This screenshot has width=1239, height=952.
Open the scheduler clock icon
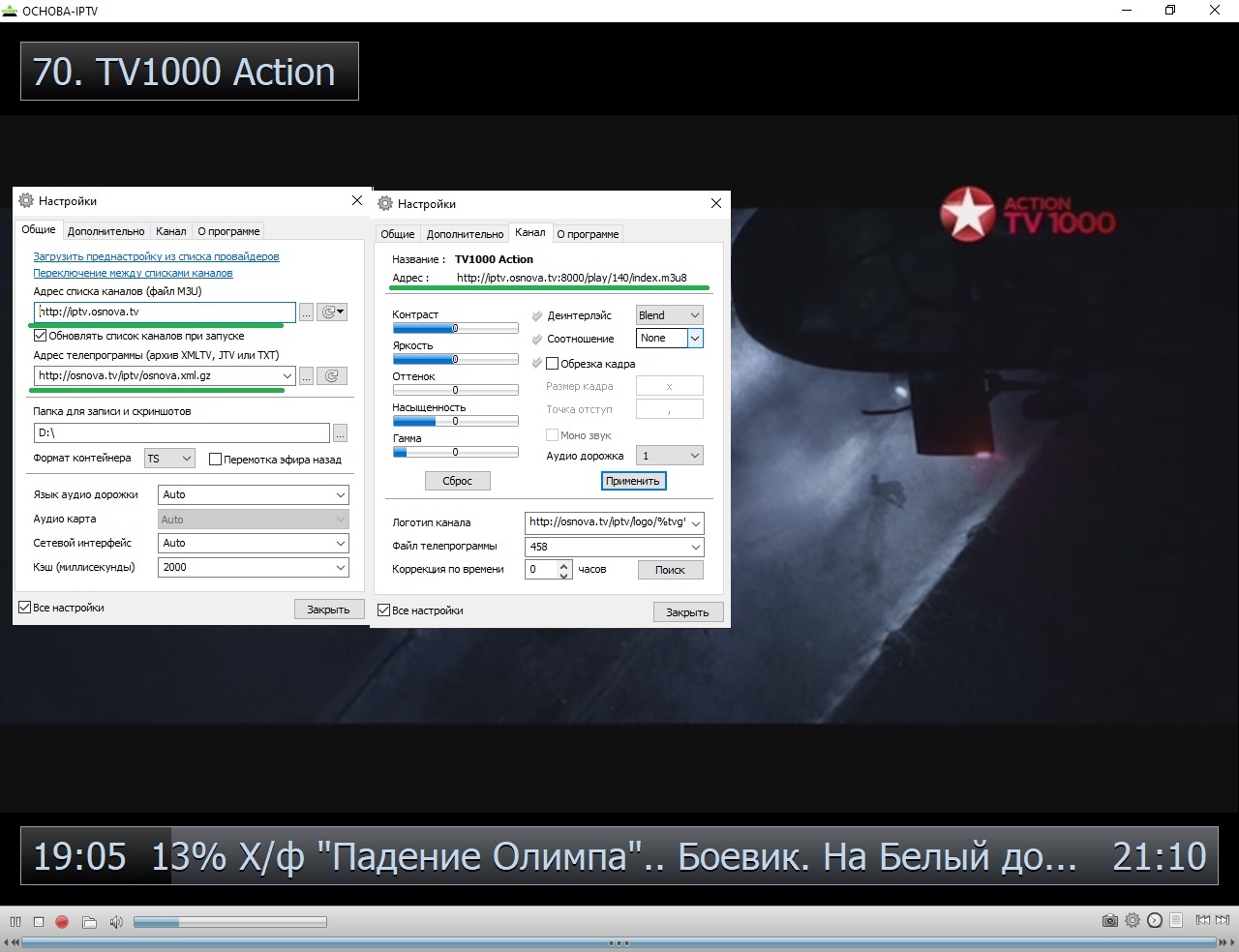1154,921
